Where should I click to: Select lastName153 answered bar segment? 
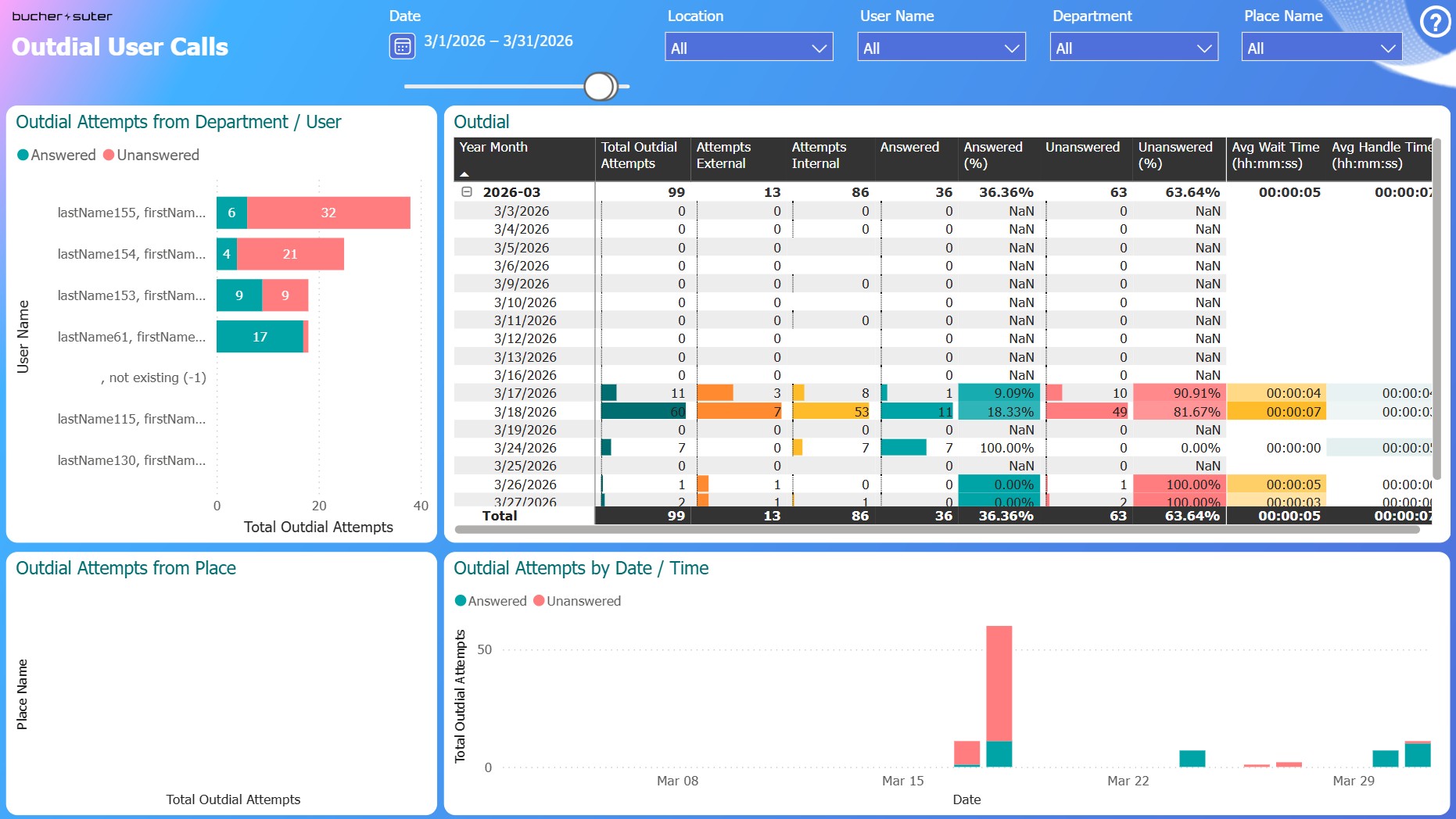pyautogui.click(x=239, y=295)
